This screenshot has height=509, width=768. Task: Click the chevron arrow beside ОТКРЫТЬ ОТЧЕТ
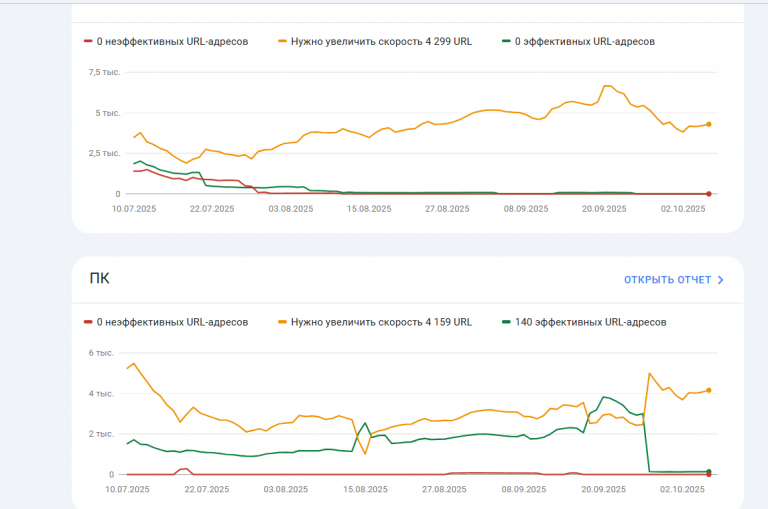(x=720, y=280)
